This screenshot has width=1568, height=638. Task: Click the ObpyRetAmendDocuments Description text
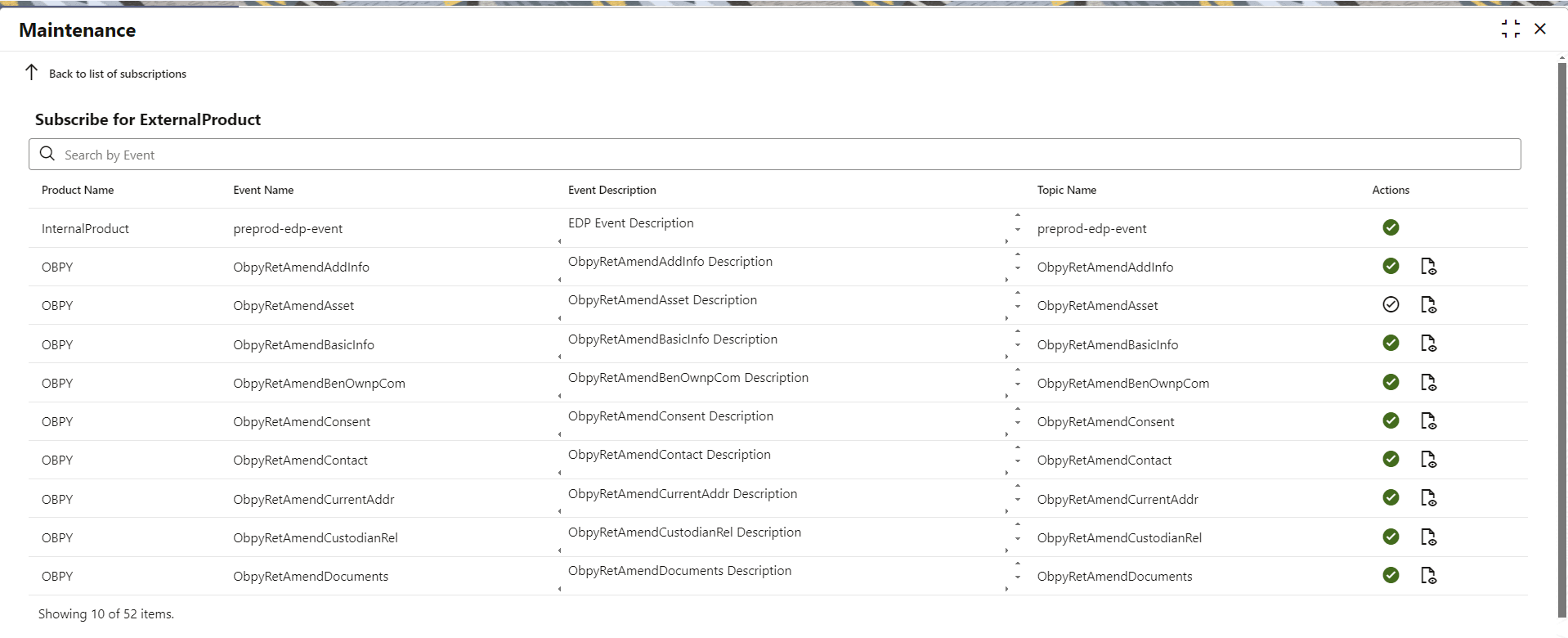679,571
